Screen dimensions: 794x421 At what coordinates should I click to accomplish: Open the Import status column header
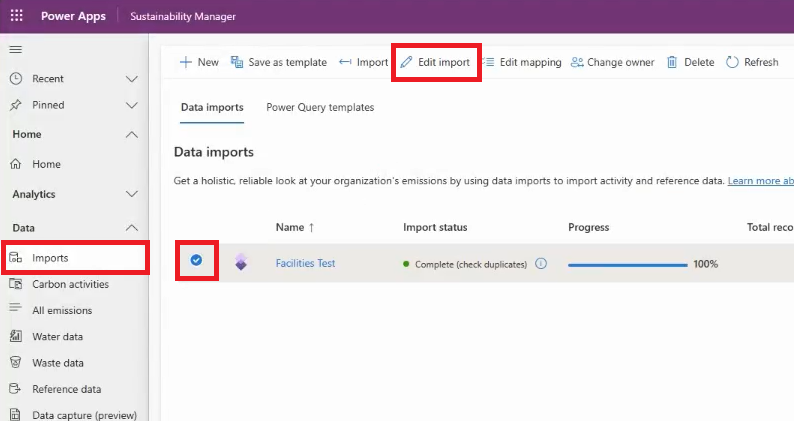pyautogui.click(x=435, y=227)
